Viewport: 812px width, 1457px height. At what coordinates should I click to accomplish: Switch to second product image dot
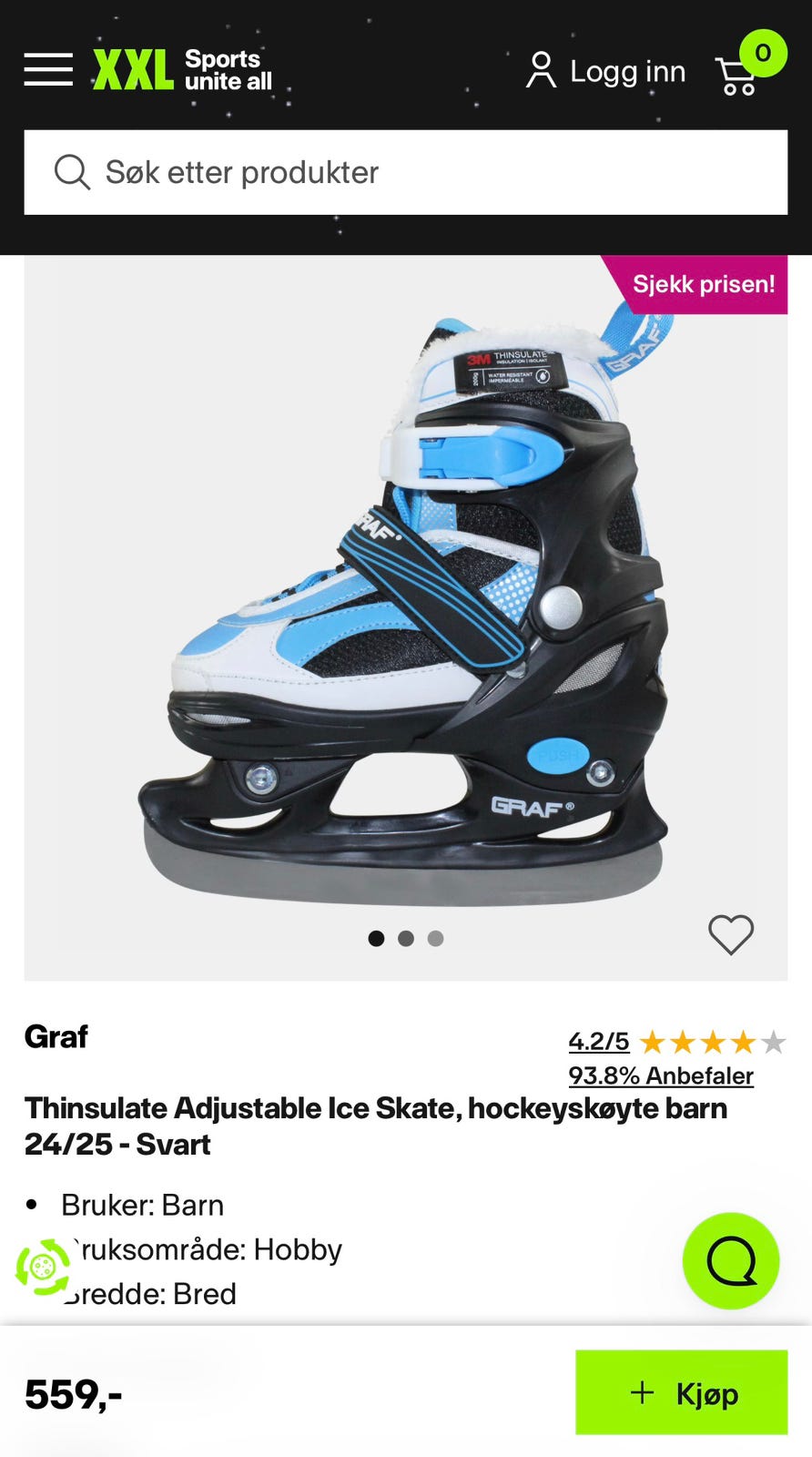[406, 938]
